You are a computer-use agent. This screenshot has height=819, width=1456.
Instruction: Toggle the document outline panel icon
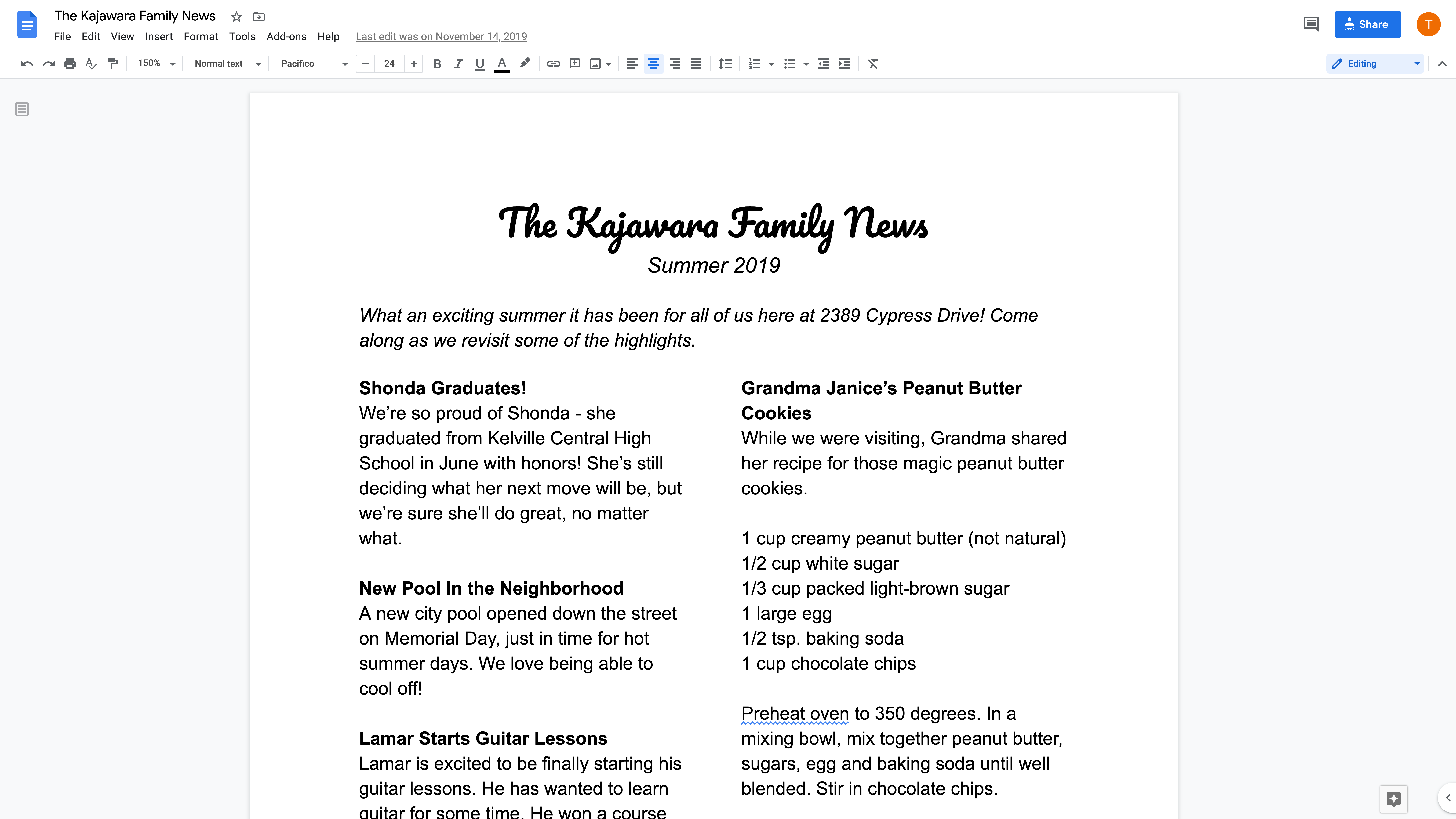(22, 109)
